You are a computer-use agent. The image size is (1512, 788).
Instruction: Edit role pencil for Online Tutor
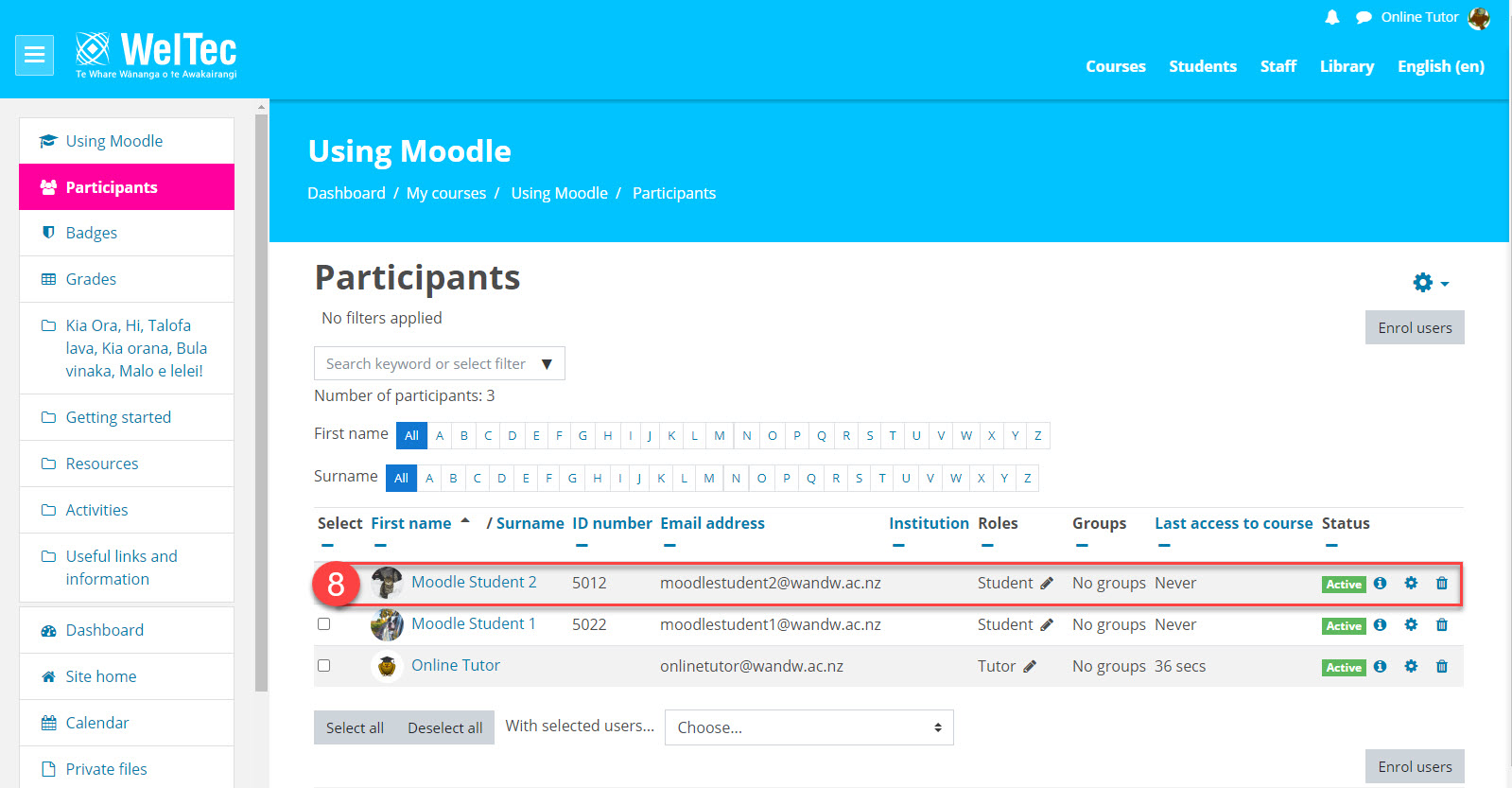tap(1030, 667)
